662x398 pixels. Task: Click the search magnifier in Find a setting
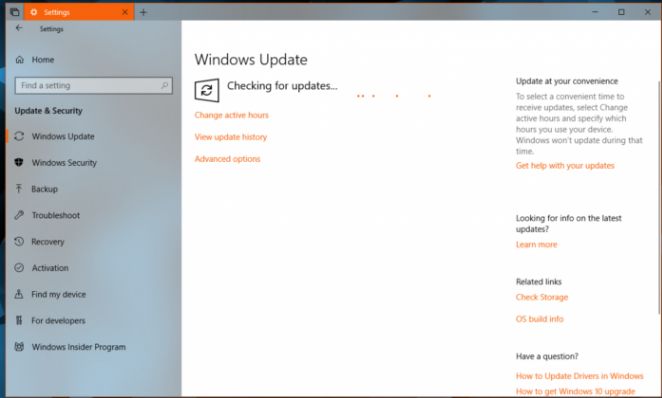click(164, 85)
